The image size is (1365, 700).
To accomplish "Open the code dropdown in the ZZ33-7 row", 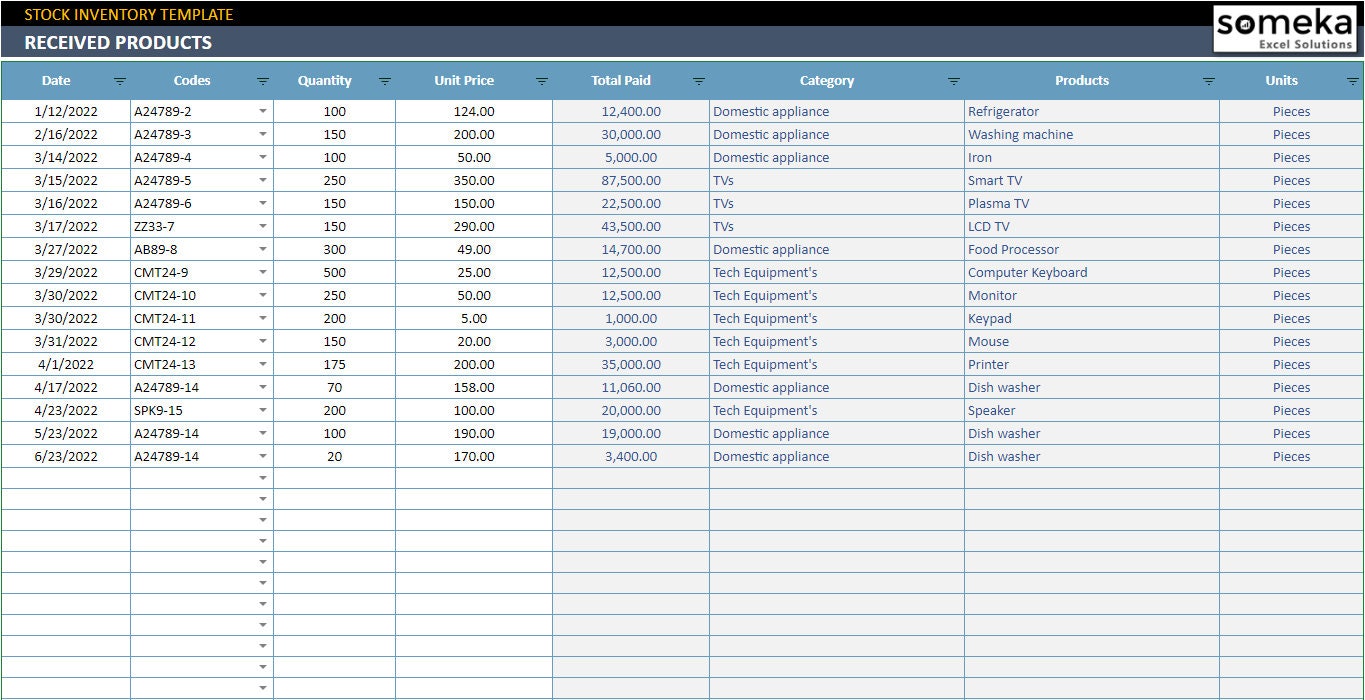I will 264,226.
